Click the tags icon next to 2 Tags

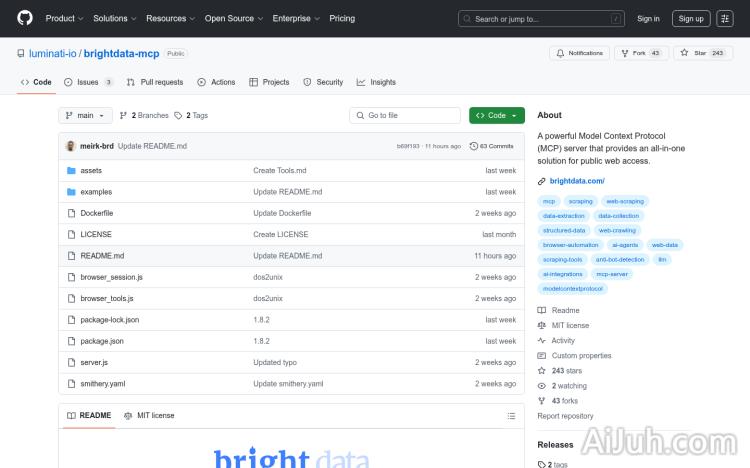178,116
